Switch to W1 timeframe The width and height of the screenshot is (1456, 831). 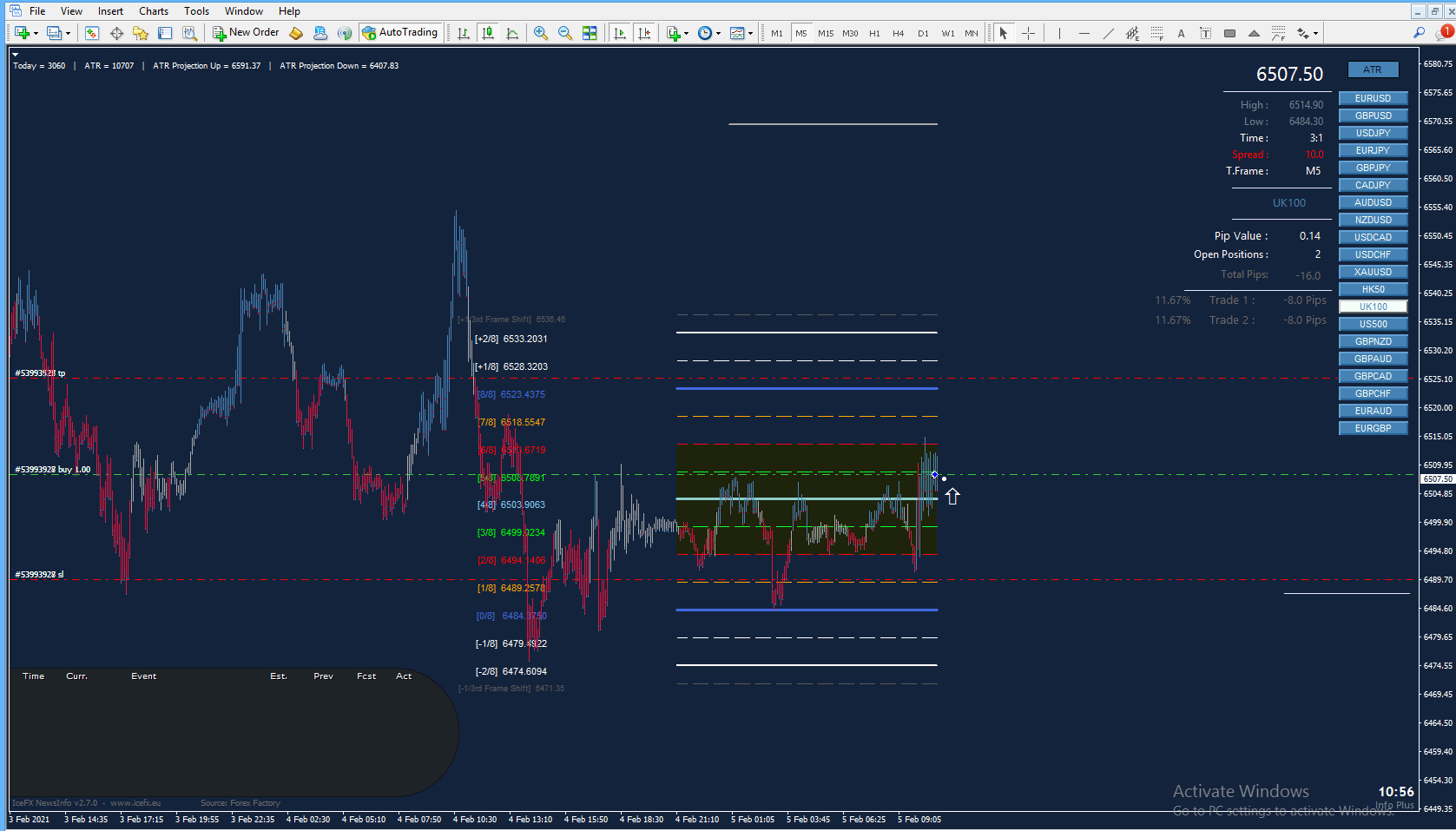[947, 33]
